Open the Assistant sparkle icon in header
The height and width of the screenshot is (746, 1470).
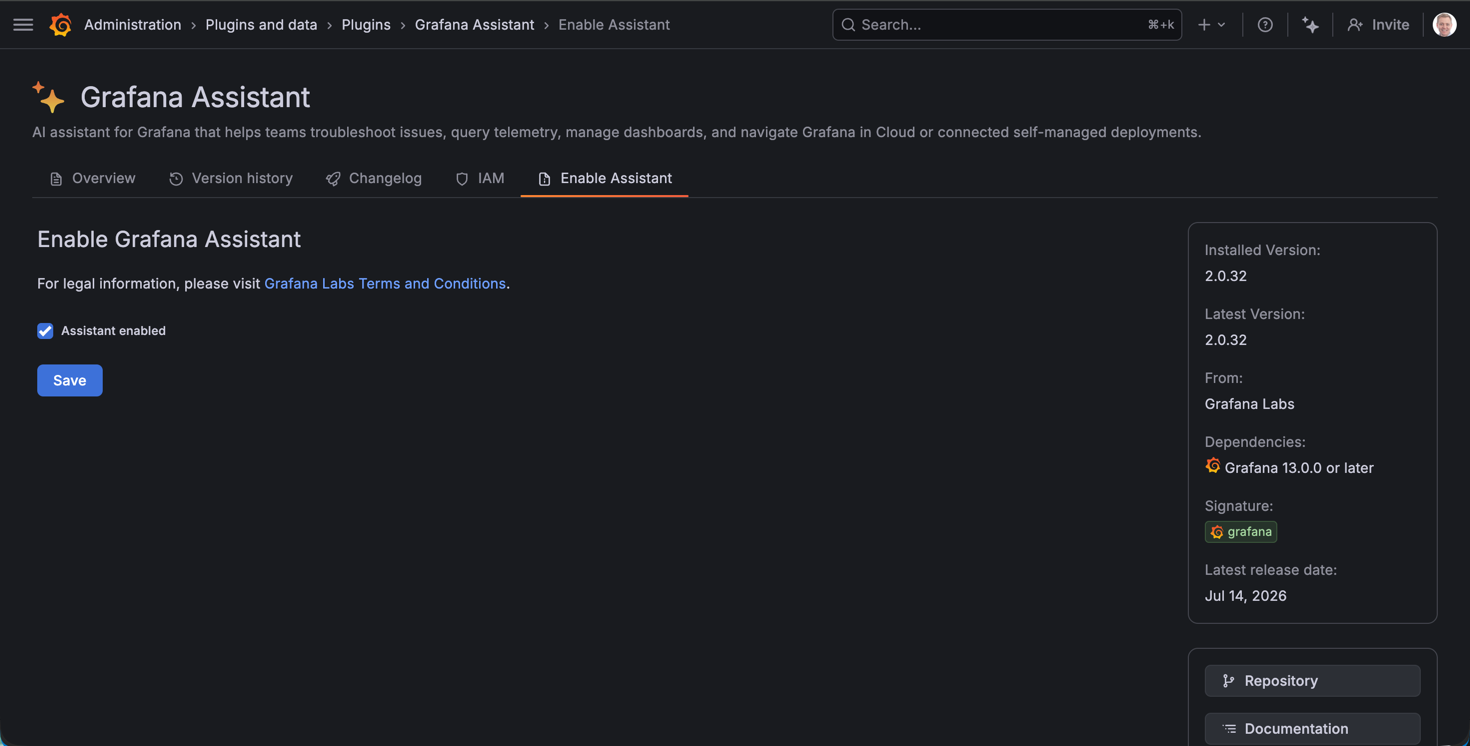pos(1310,25)
